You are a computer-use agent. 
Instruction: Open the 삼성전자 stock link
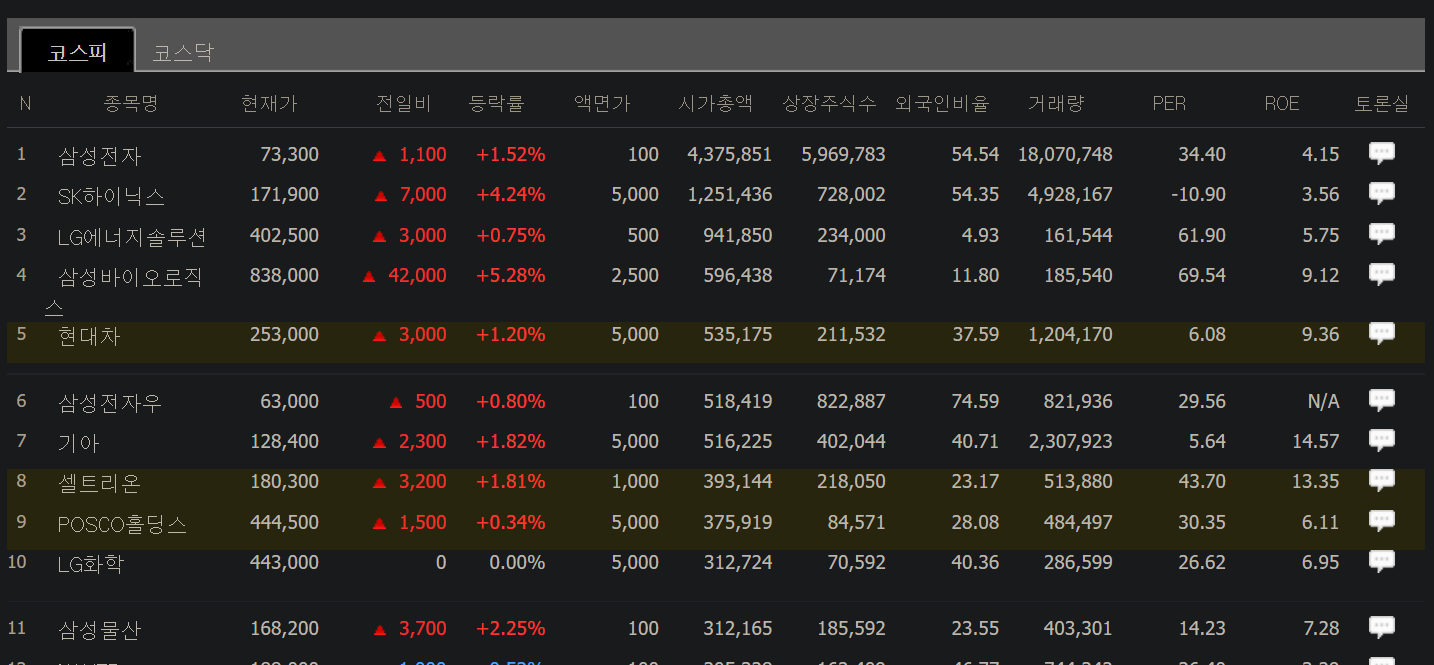pos(100,156)
